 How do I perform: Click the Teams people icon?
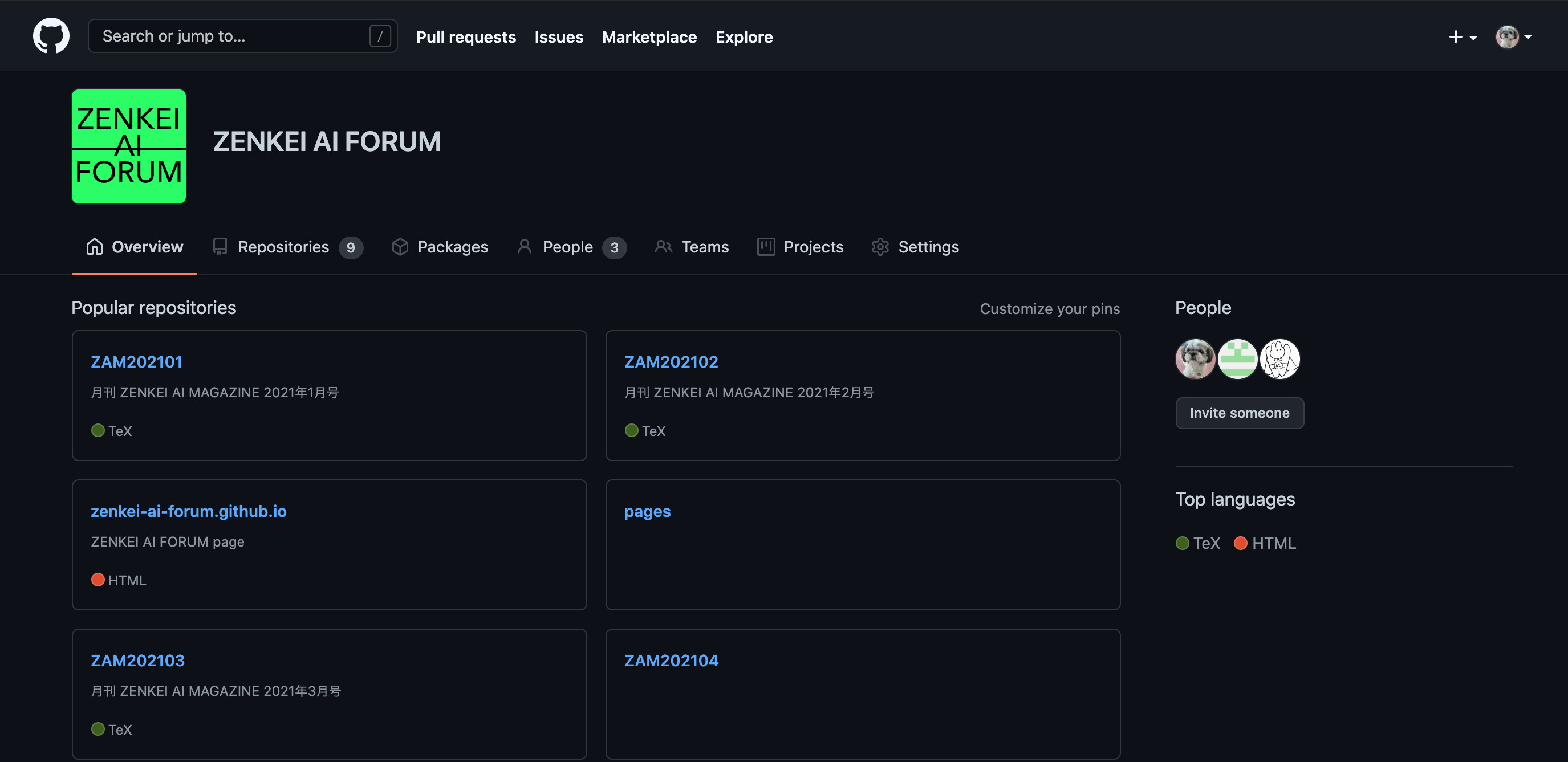point(663,246)
